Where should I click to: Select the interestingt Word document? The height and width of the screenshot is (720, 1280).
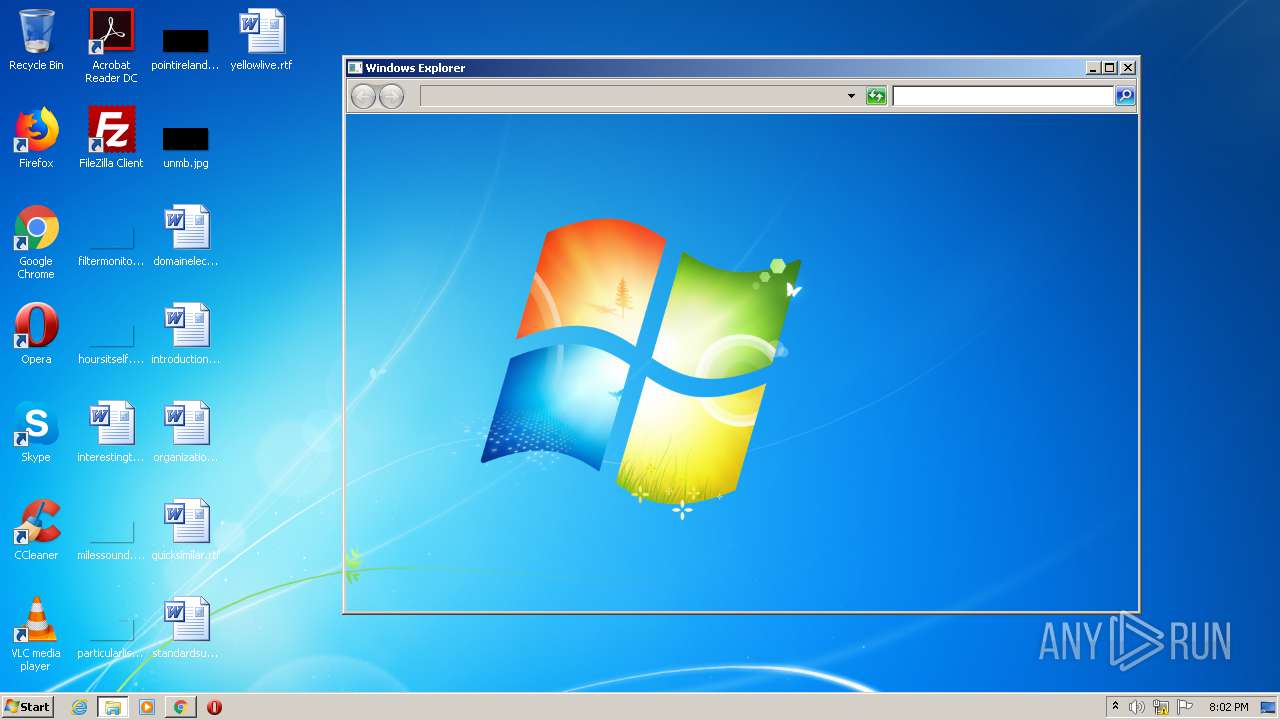pyautogui.click(x=111, y=432)
